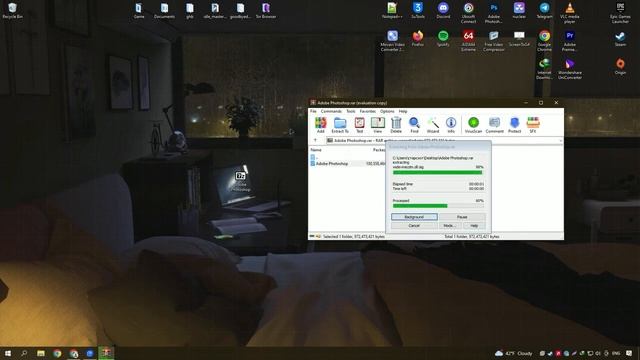Open the notification center icon
The width and height of the screenshot is (640, 360).
[x=629, y=353]
